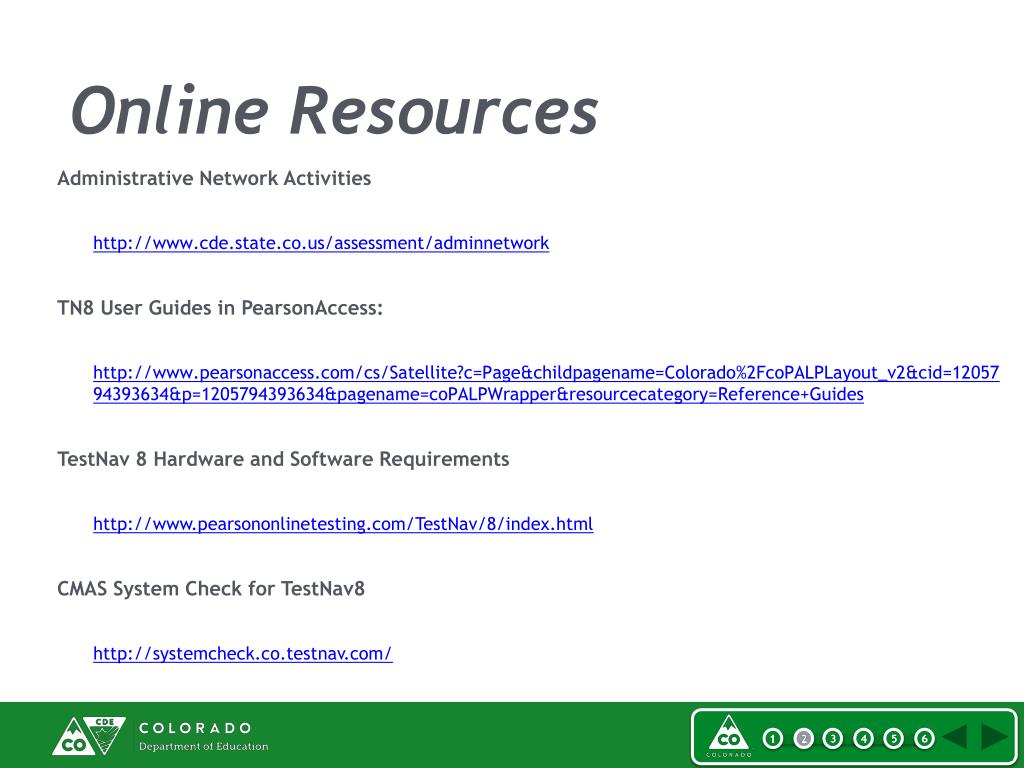Go to section 3 in navigation bar
The height and width of the screenshot is (768, 1024).
click(833, 739)
